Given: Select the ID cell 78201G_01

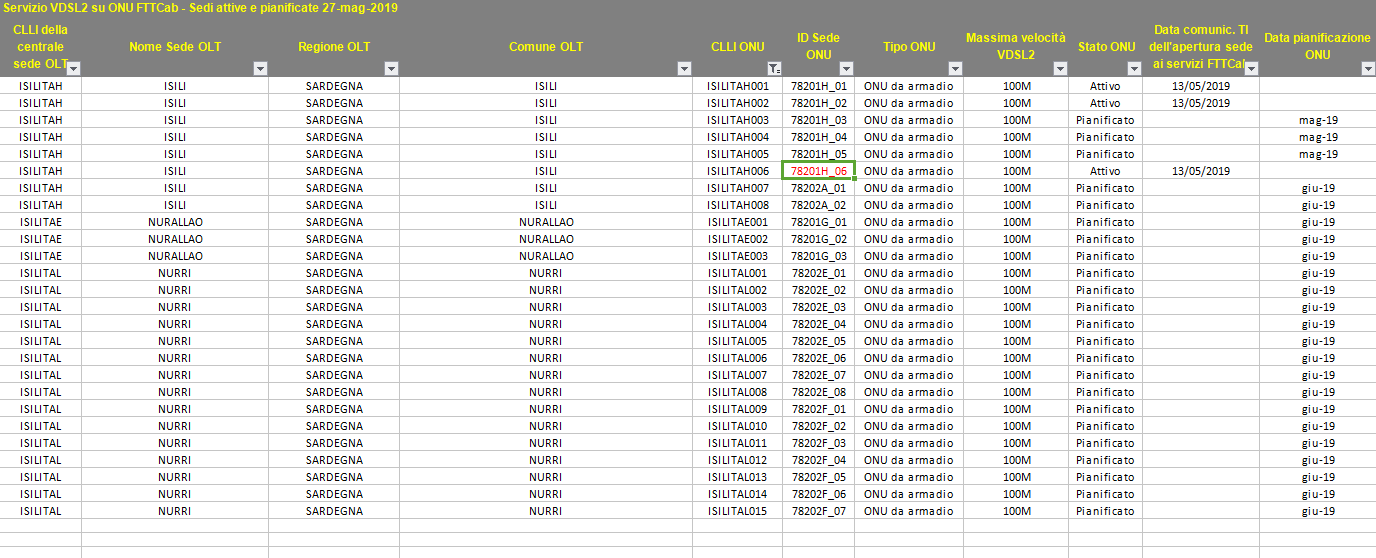Looking at the screenshot, I should 819,222.
